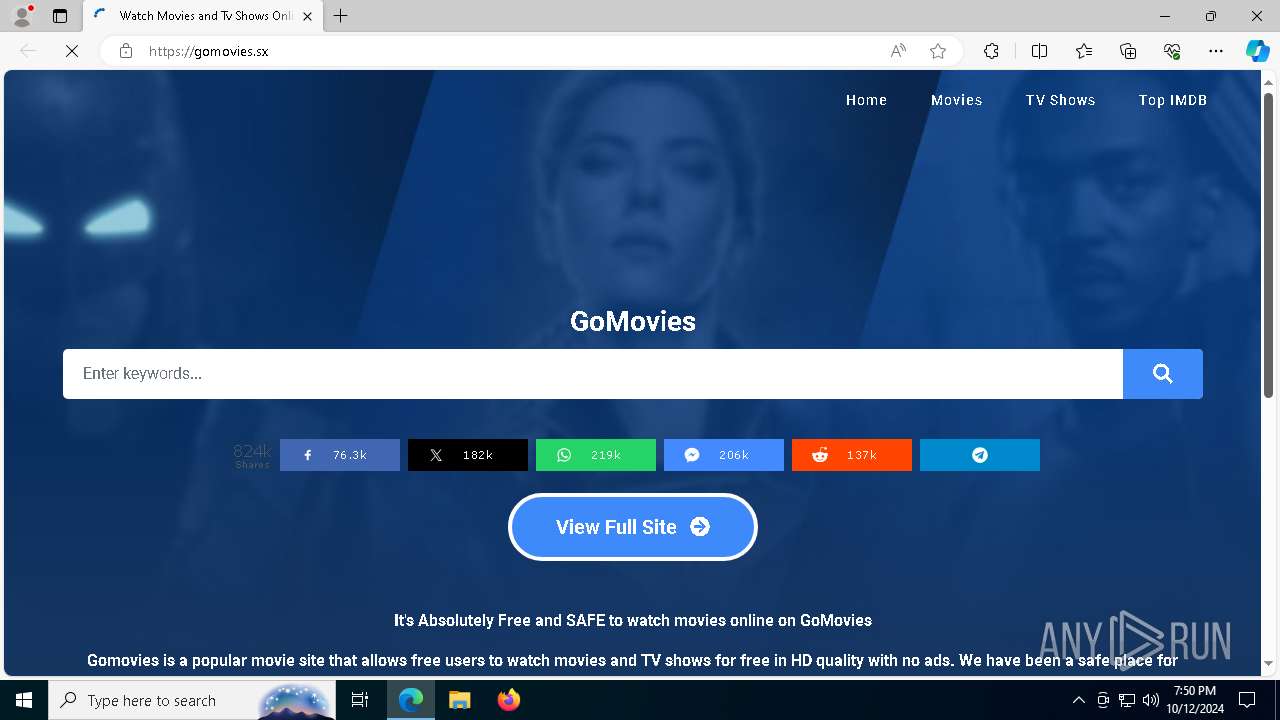Launch Firefox from taskbar

[x=508, y=700]
